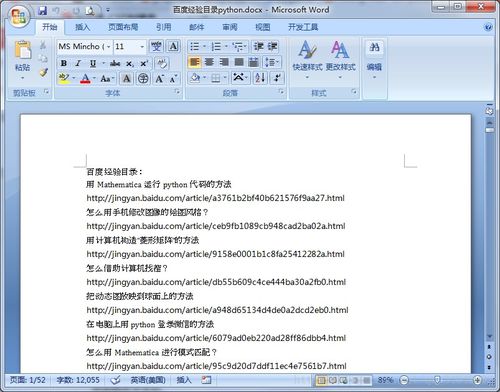Open the Review (审阅) tab
The image size is (500, 392).
pos(230,27)
